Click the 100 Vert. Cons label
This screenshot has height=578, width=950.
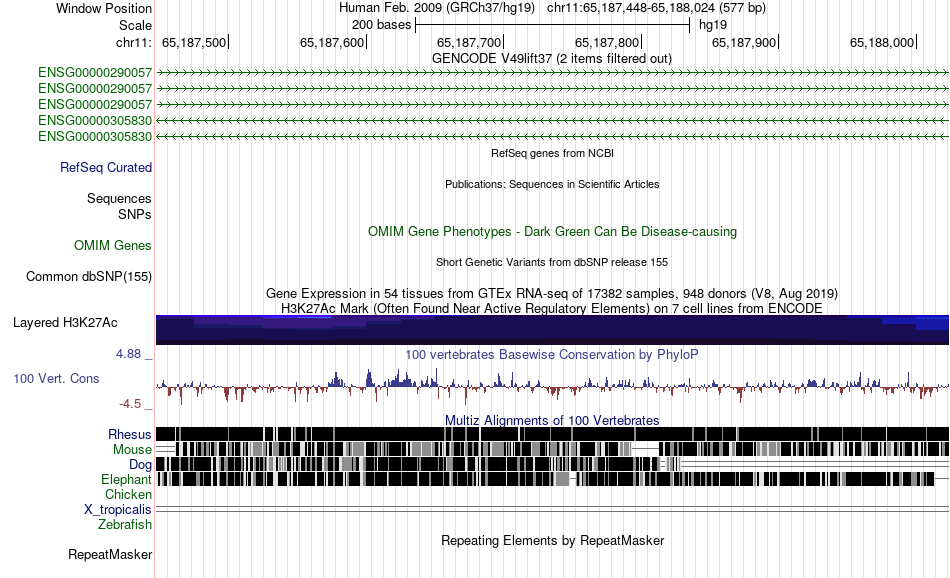click(56, 379)
